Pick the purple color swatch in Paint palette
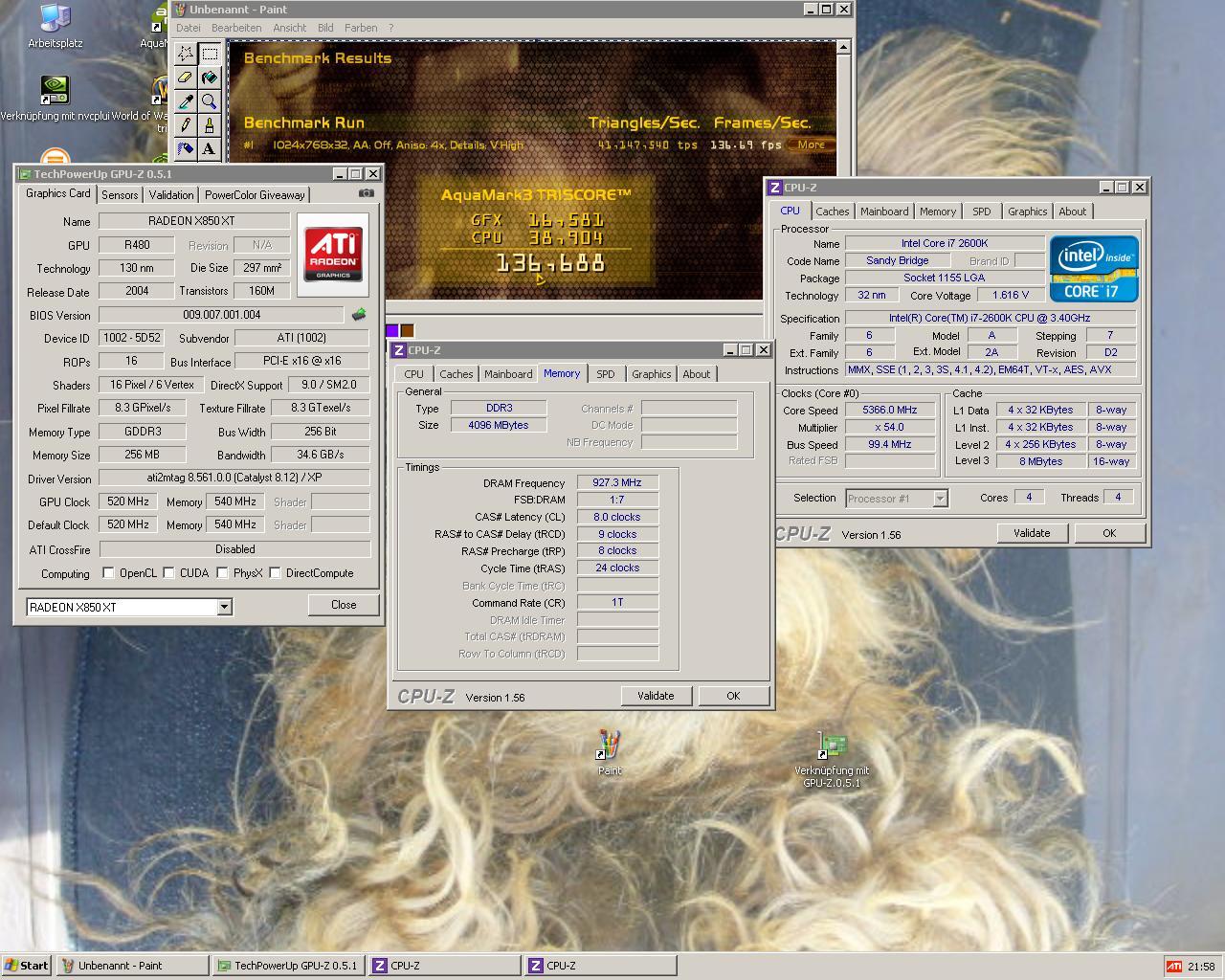The height and width of the screenshot is (980, 1225). [x=391, y=330]
